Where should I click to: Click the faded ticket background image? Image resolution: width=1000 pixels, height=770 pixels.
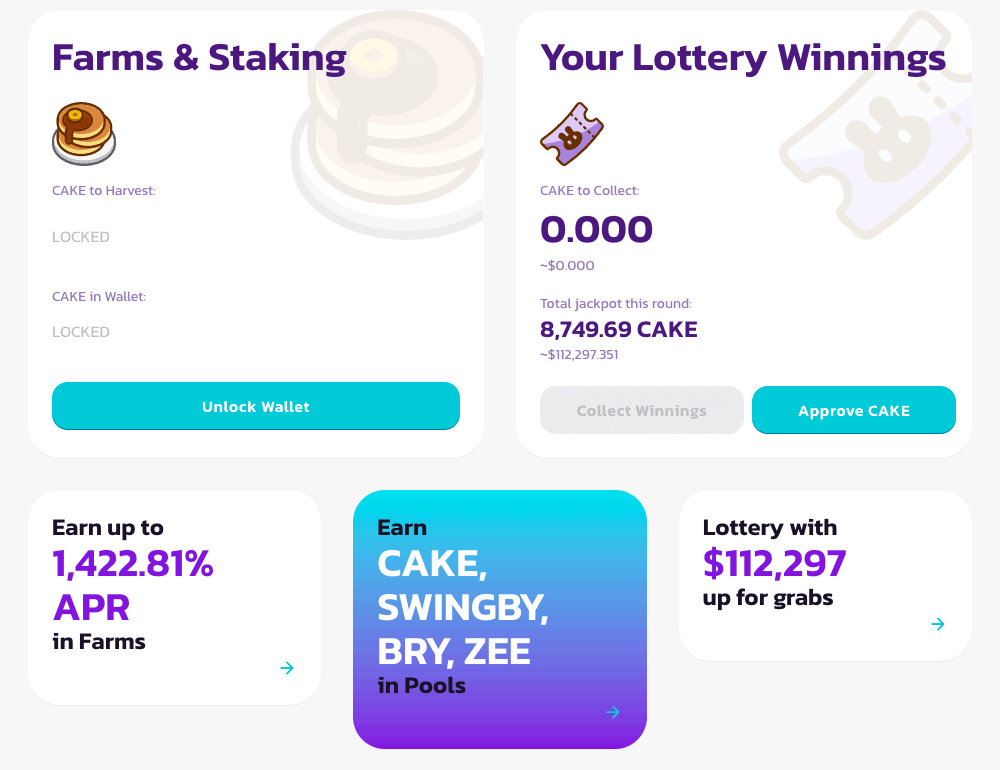(876, 124)
